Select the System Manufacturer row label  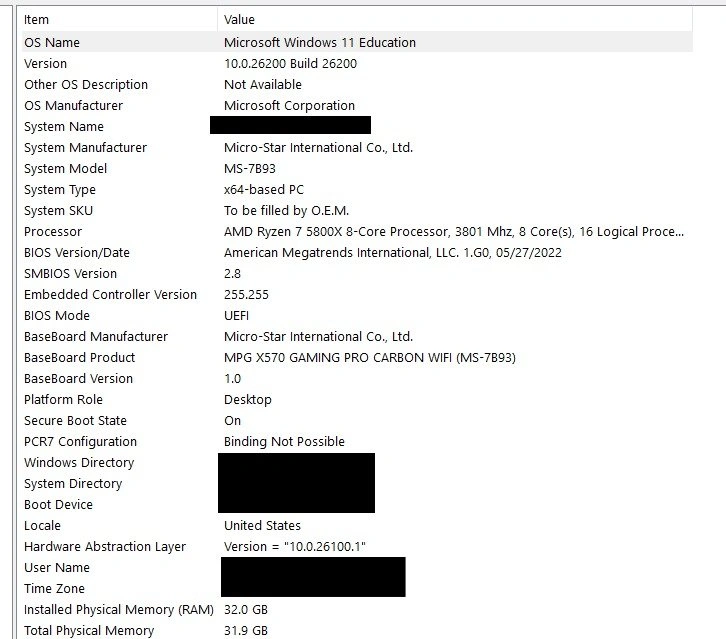(86, 148)
